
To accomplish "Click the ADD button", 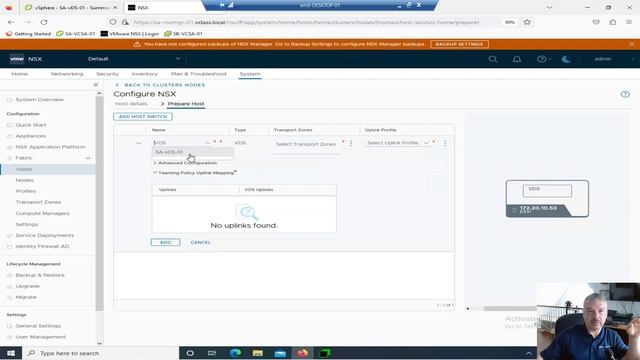I will click(165, 242).
